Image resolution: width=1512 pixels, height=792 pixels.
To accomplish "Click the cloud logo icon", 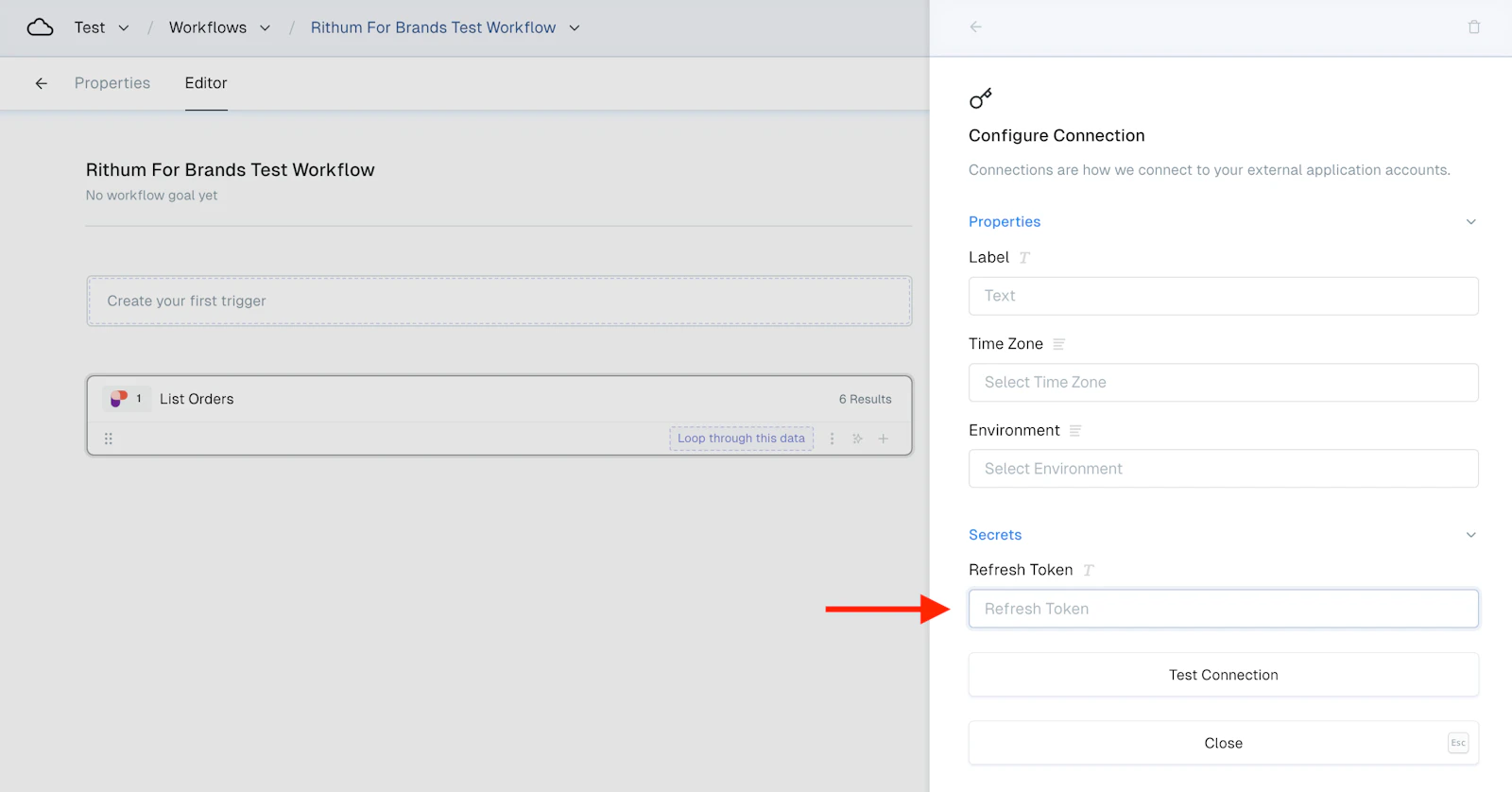I will coord(40,27).
